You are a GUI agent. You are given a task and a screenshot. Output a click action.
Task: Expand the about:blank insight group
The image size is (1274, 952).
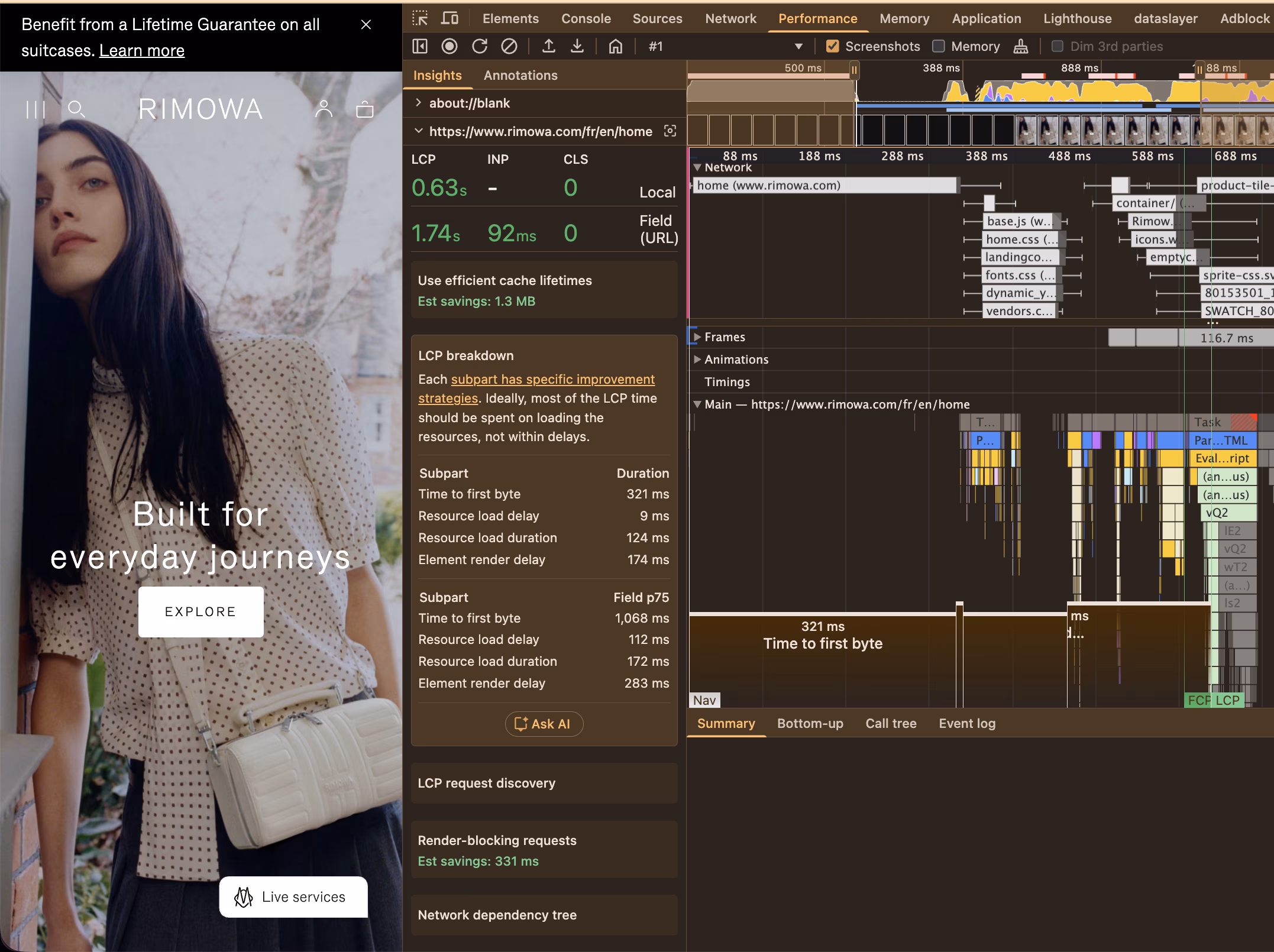pyautogui.click(x=419, y=103)
